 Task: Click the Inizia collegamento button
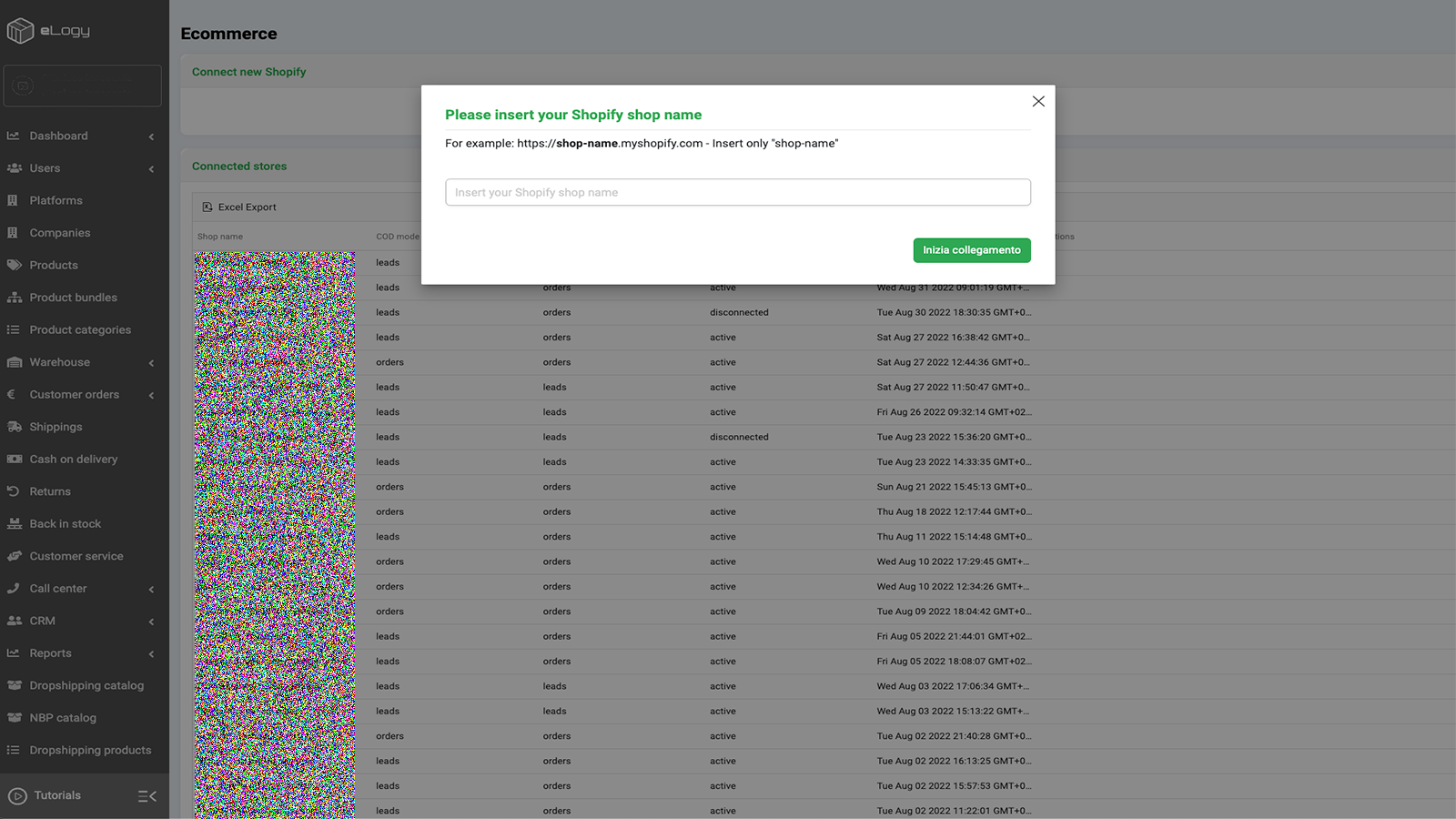tap(972, 249)
